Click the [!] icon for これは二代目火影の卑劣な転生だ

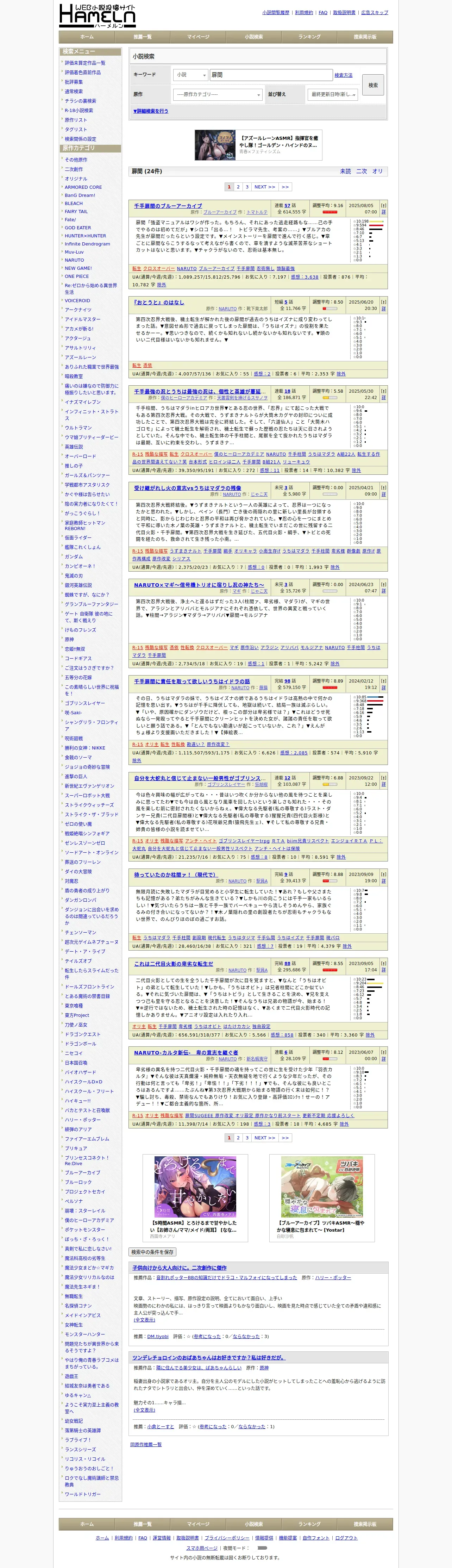(383, 964)
